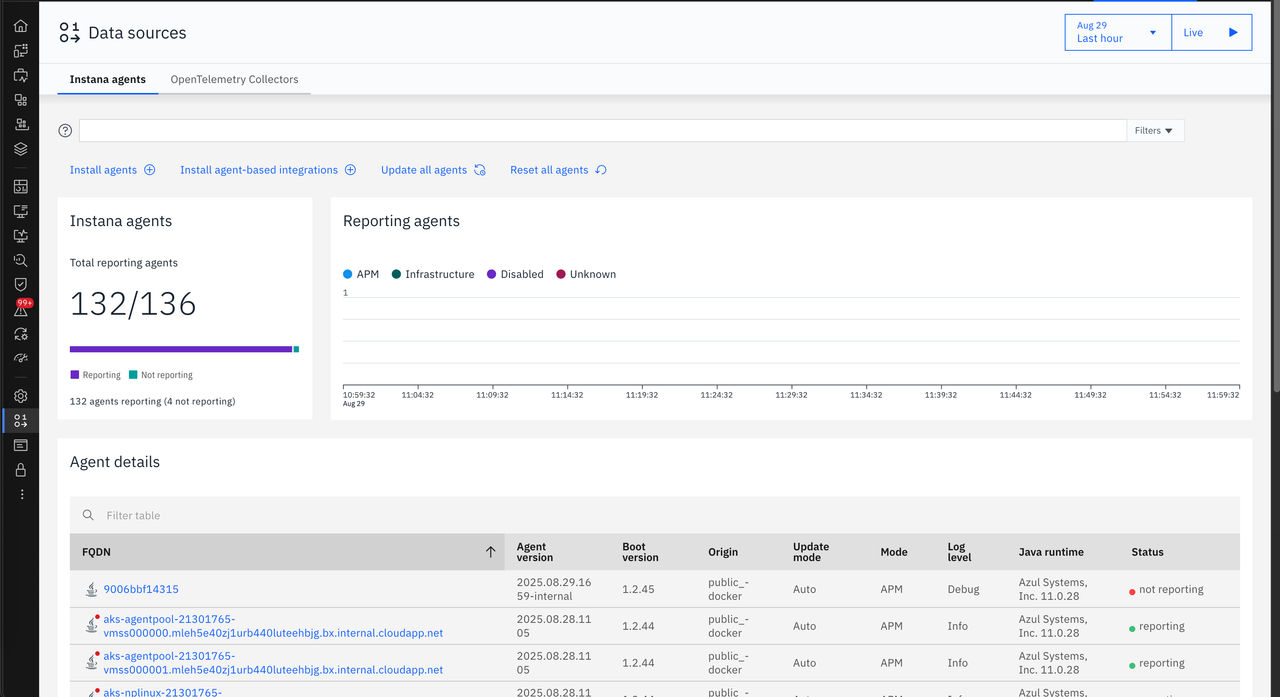Image resolution: width=1280 pixels, height=697 pixels.
Task: Click Install agent-based integrations link
Action: [259, 170]
